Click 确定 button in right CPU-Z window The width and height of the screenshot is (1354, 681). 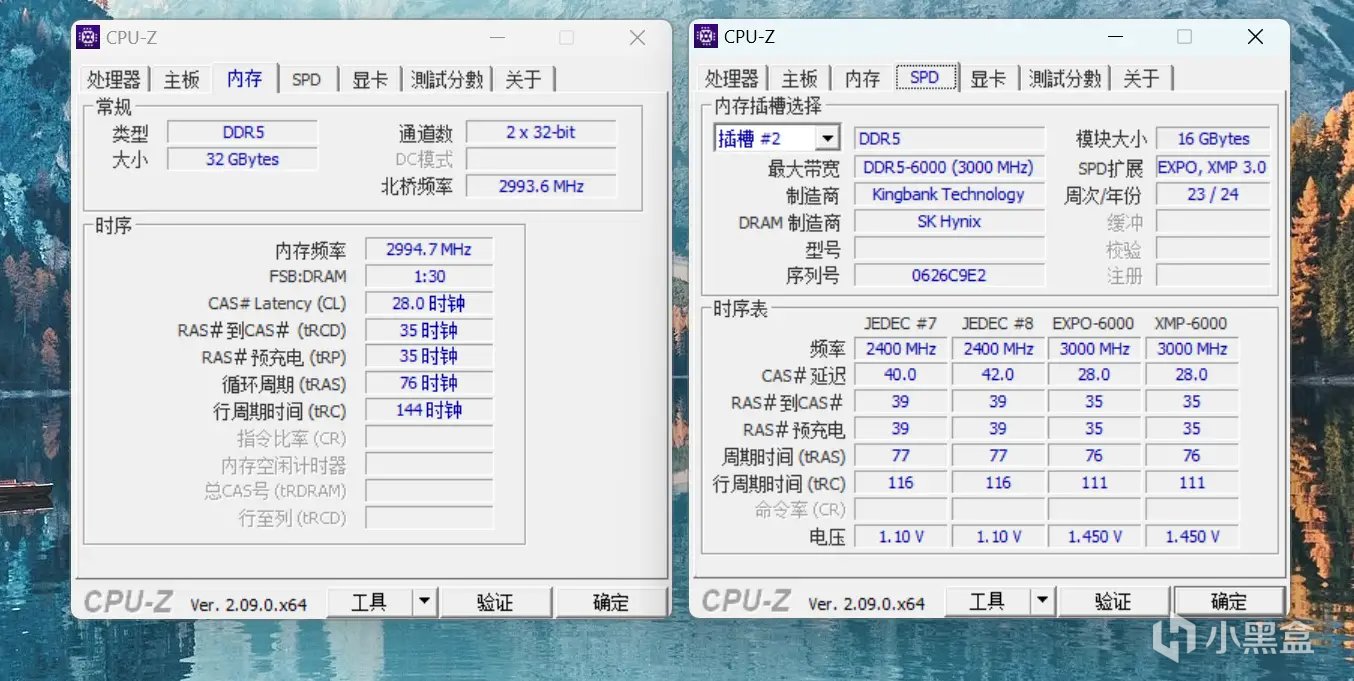click(1229, 601)
